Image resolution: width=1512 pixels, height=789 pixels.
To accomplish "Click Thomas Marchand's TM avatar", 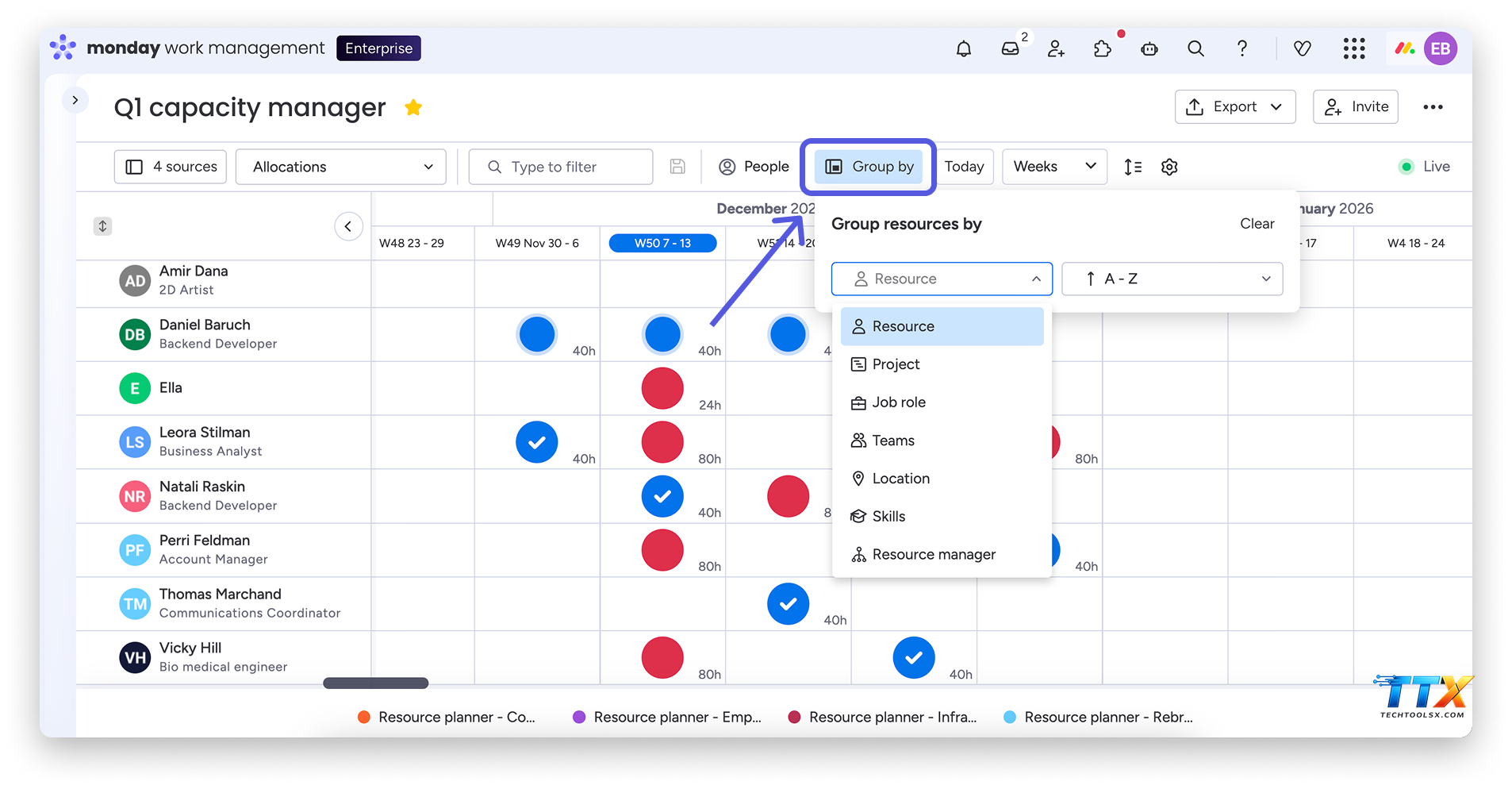I will [x=135, y=605].
